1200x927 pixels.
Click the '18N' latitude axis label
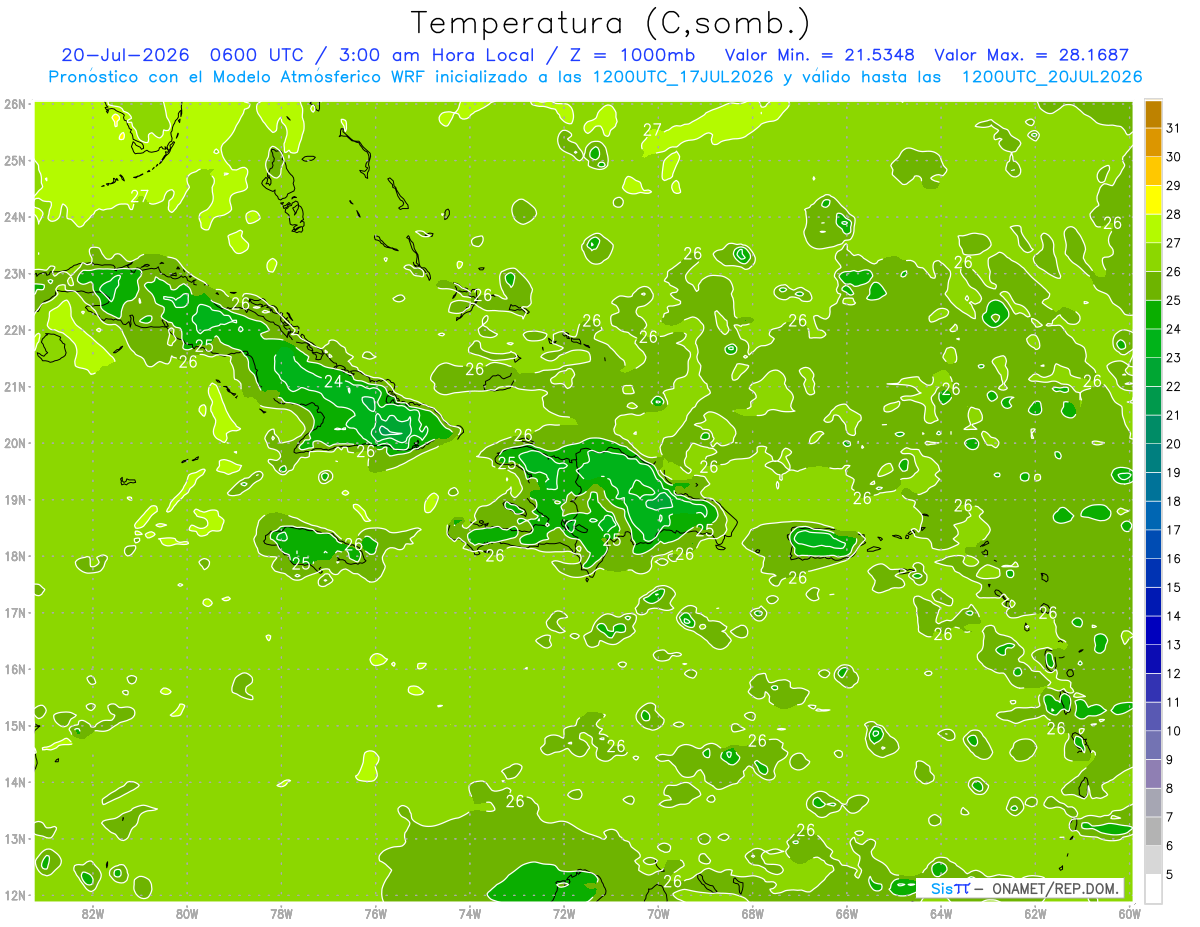16,556
